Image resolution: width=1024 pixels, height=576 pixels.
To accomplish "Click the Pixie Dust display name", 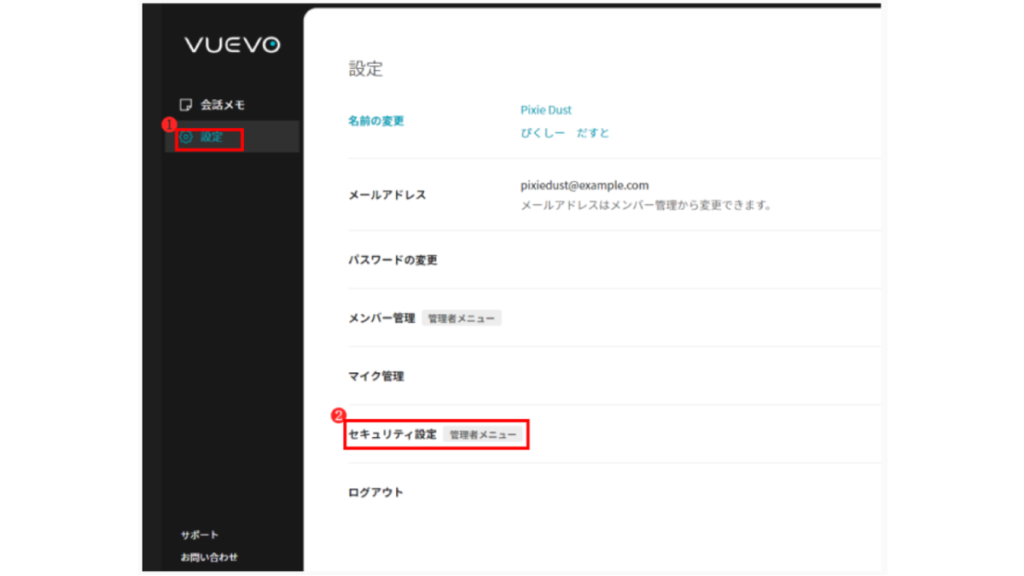I will 546,110.
